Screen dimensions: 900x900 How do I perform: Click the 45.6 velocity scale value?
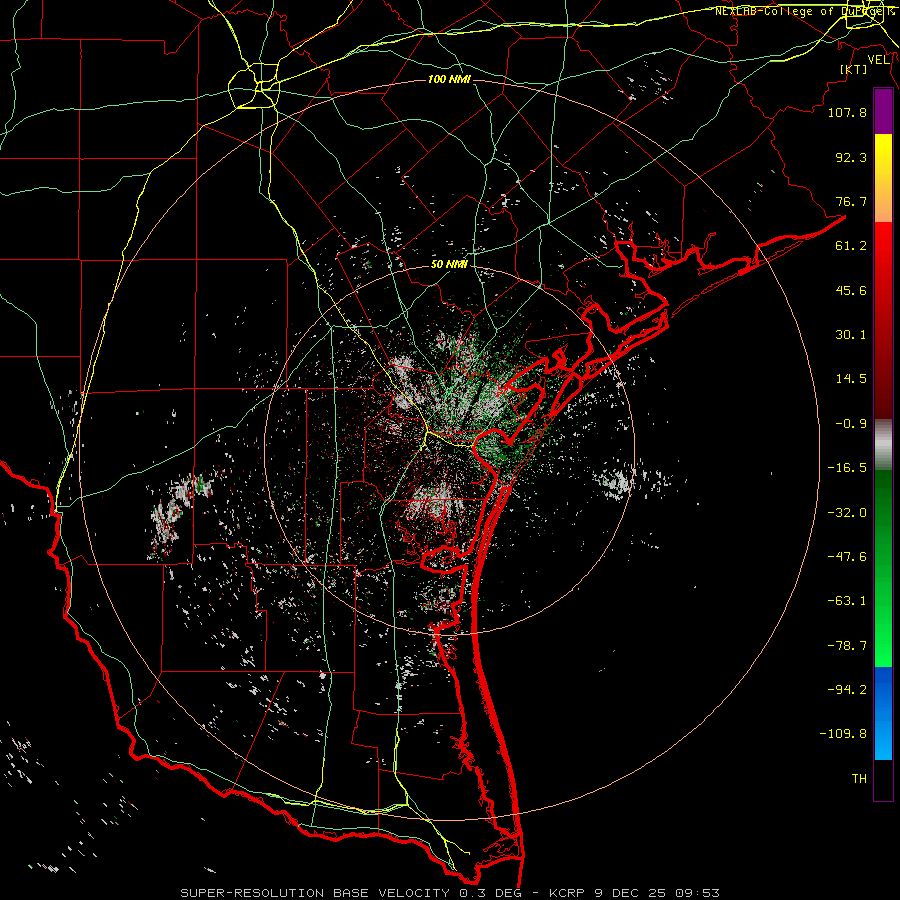coord(851,290)
